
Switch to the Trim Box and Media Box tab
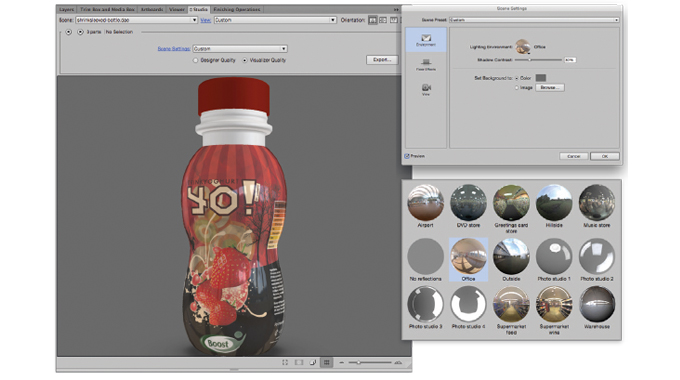point(107,9)
